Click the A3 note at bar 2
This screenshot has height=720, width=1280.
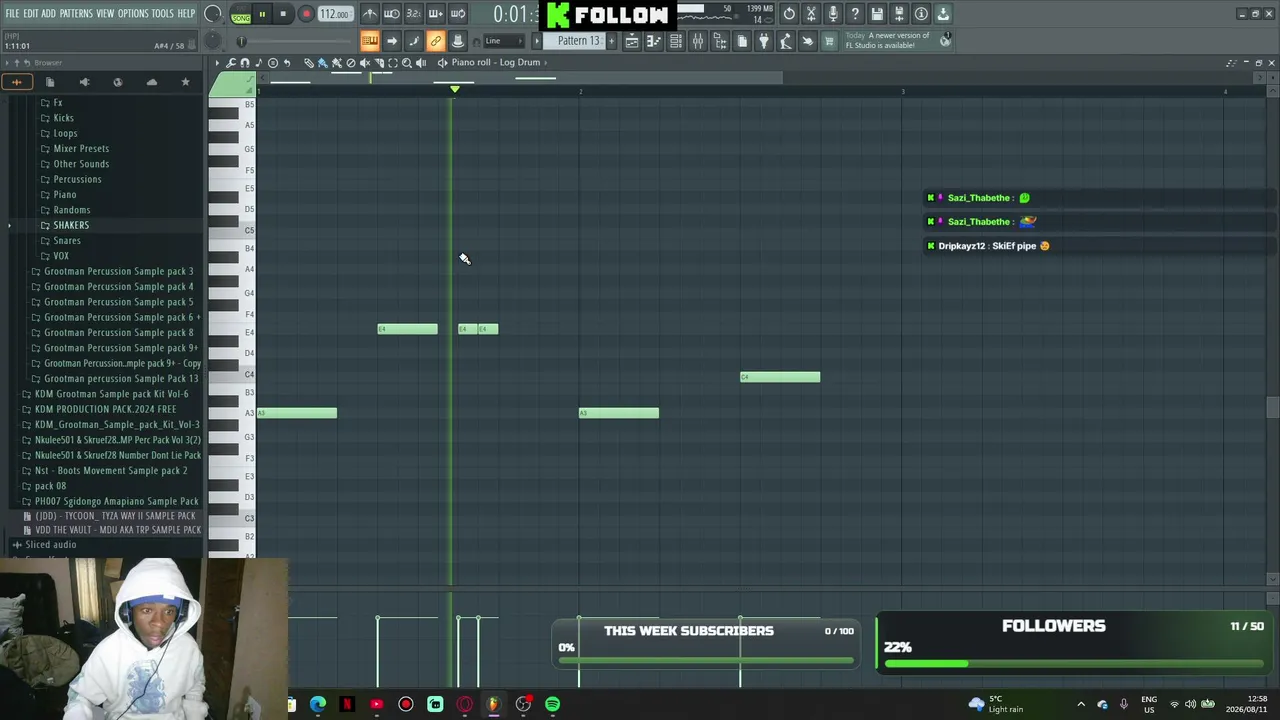pyautogui.click(x=619, y=413)
